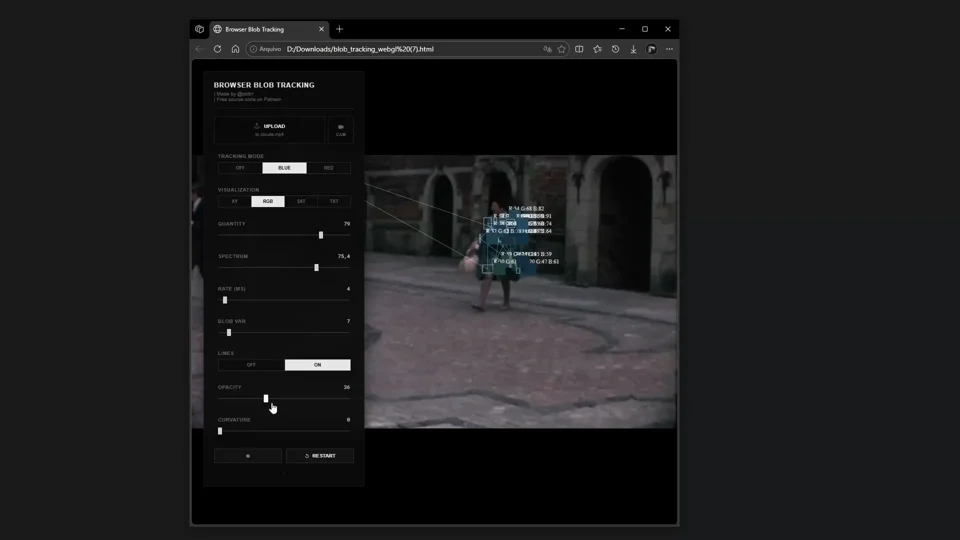Click the Spectrum slider handle
The width and height of the screenshot is (960, 540).
tap(317, 268)
